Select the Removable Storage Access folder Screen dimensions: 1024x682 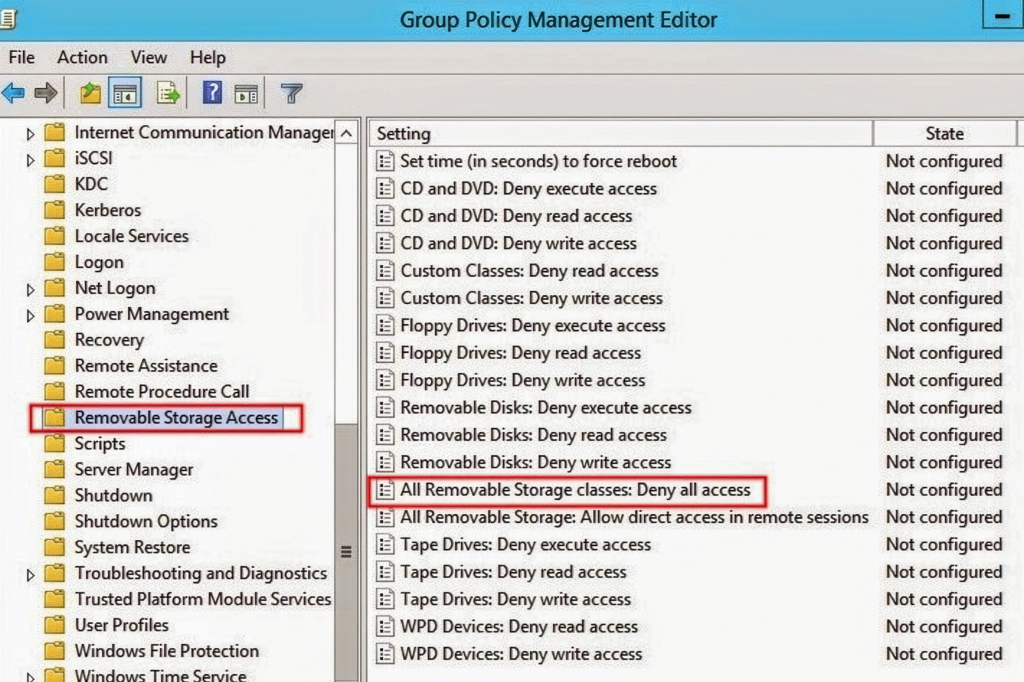[176, 418]
